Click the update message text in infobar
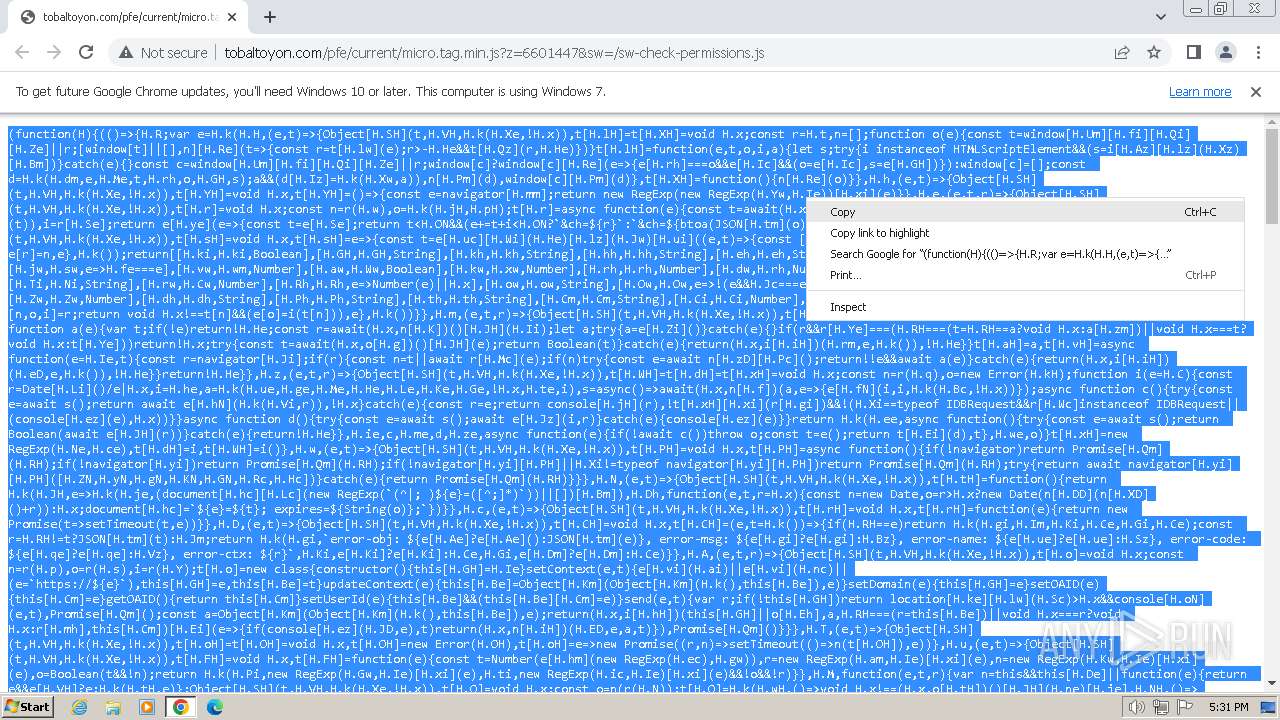1280x720 pixels. (311, 91)
